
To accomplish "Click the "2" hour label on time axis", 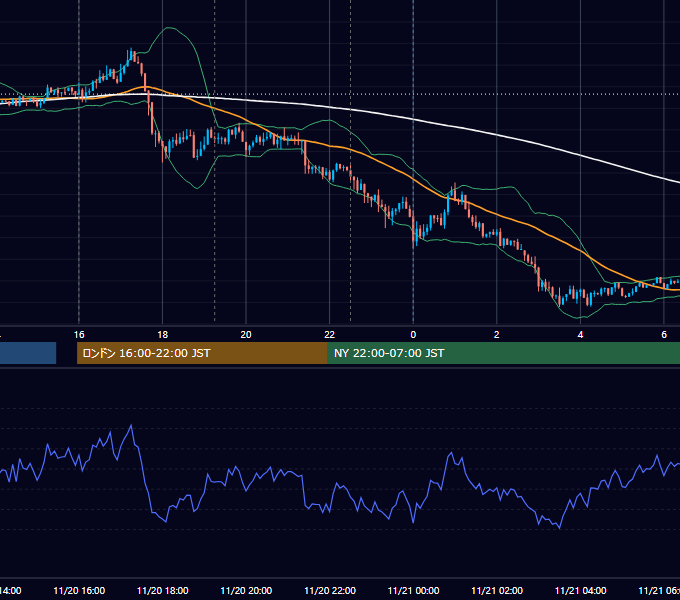I will click(497, 335).
